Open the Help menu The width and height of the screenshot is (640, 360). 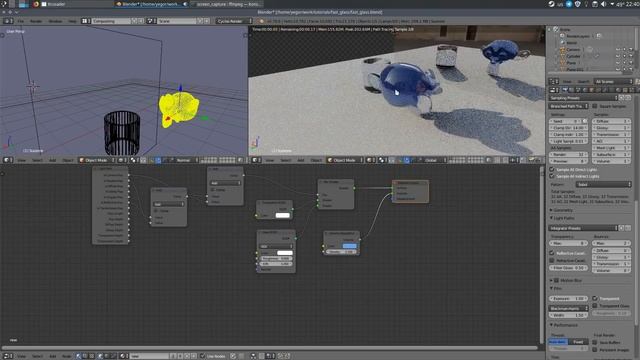(73, 21)
